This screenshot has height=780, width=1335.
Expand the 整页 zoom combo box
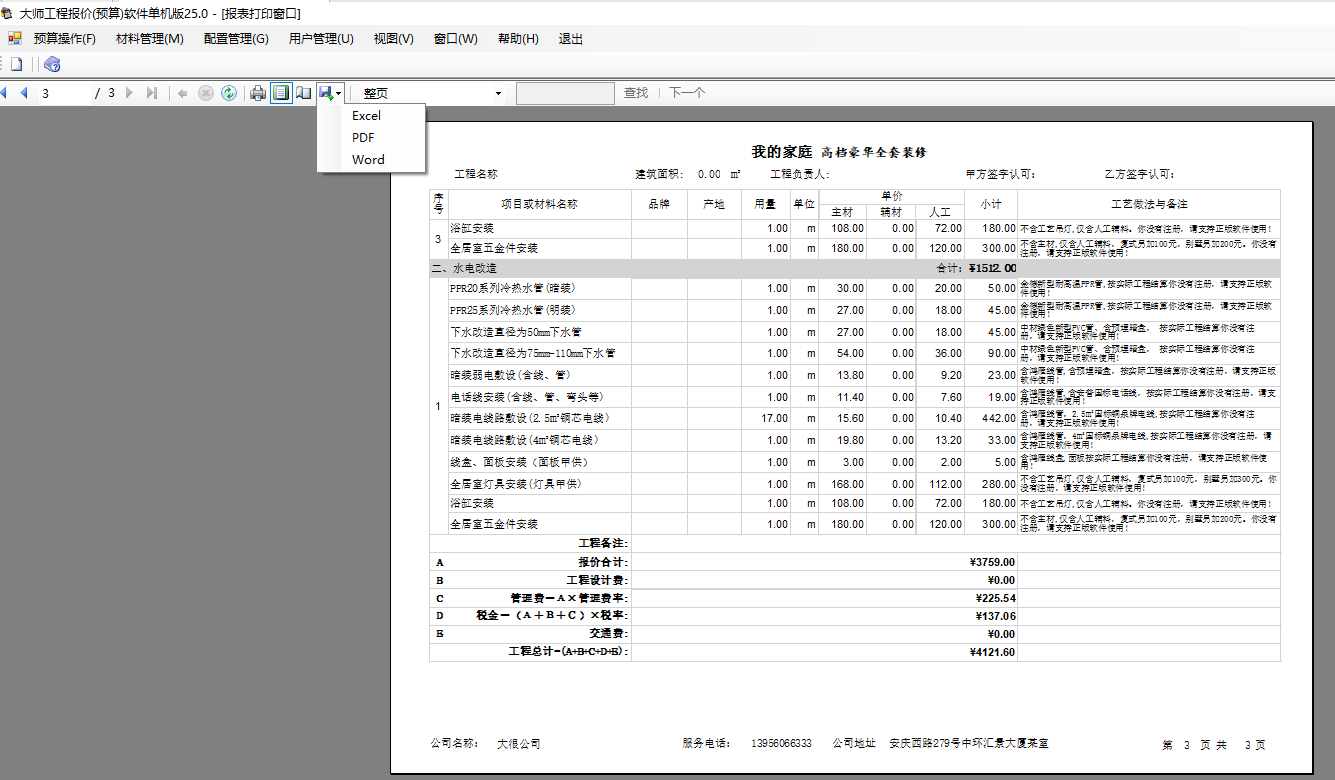point(499,93)
